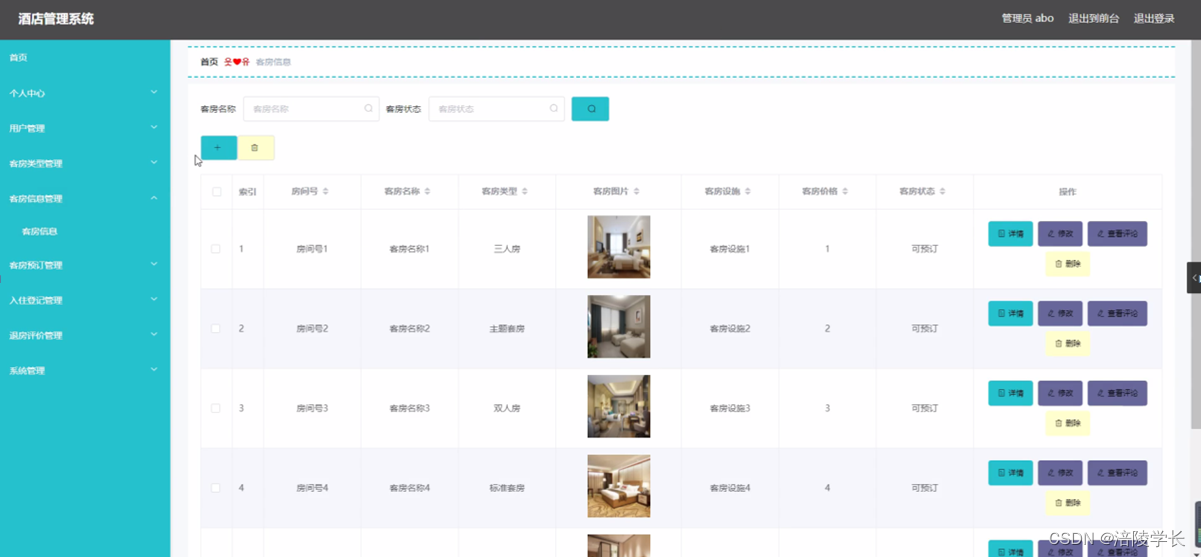Click 修改 for room 房间号4
The width and height of the screenshot is (1201, 557).
[1060, 473]
